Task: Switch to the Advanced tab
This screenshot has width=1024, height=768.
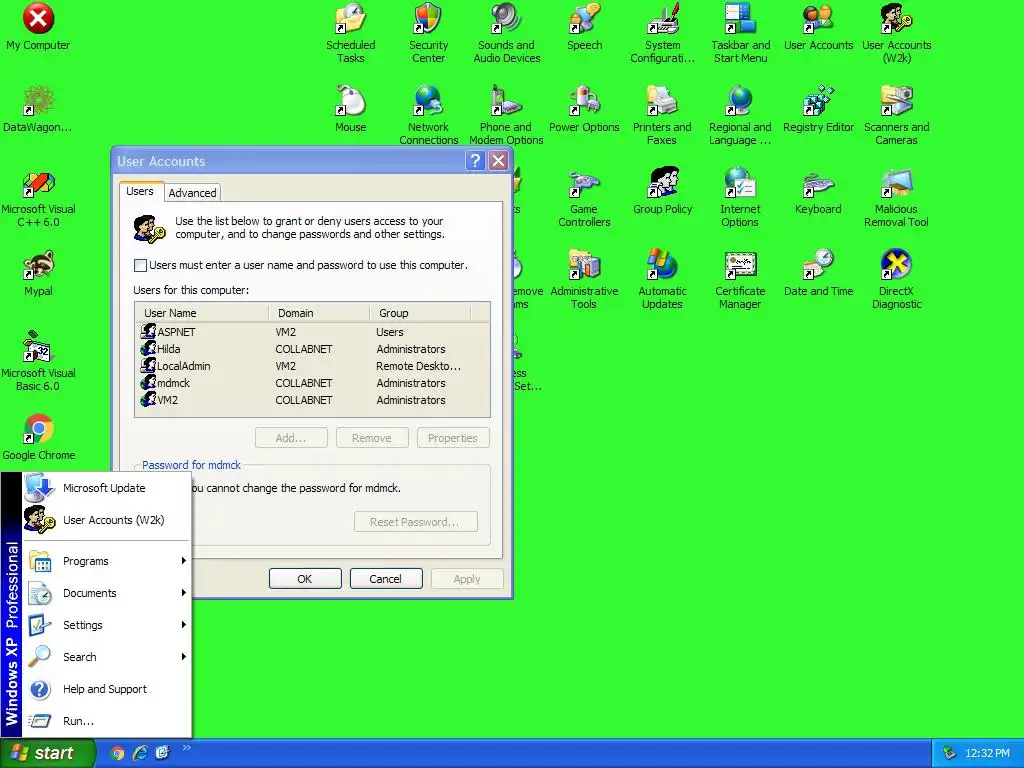Action: 192,193
